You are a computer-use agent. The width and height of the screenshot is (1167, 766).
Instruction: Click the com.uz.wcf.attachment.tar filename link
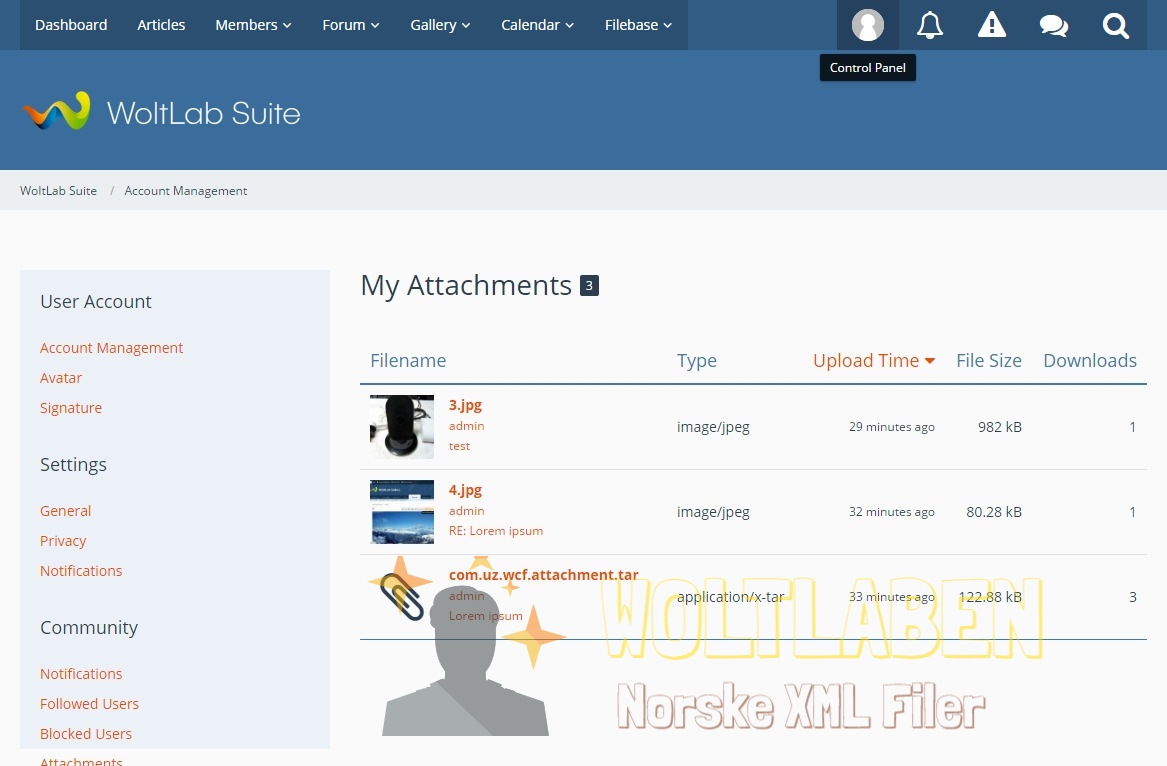[543, 575]
